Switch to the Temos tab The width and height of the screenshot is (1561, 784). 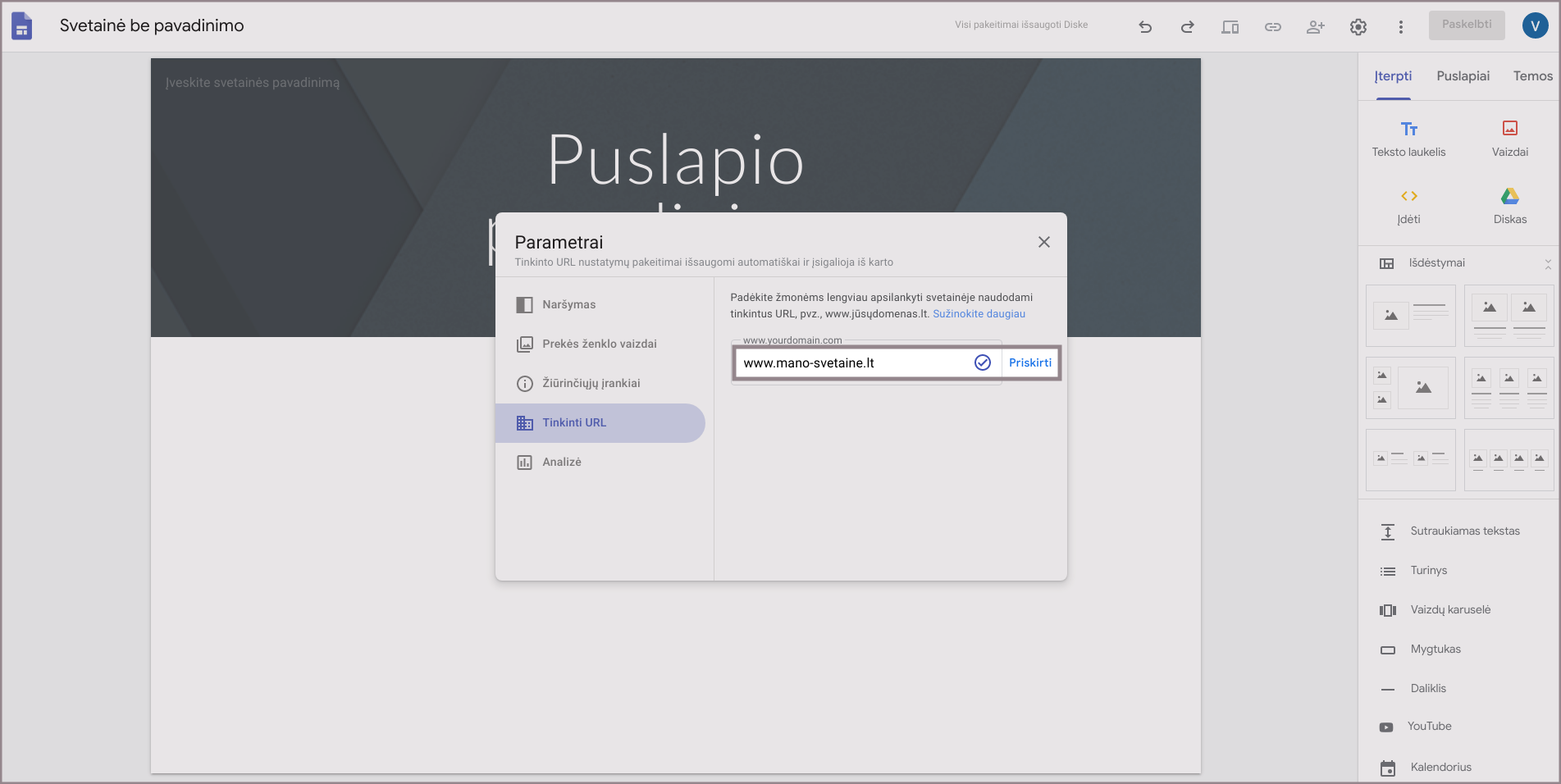tap(1532, 76)
